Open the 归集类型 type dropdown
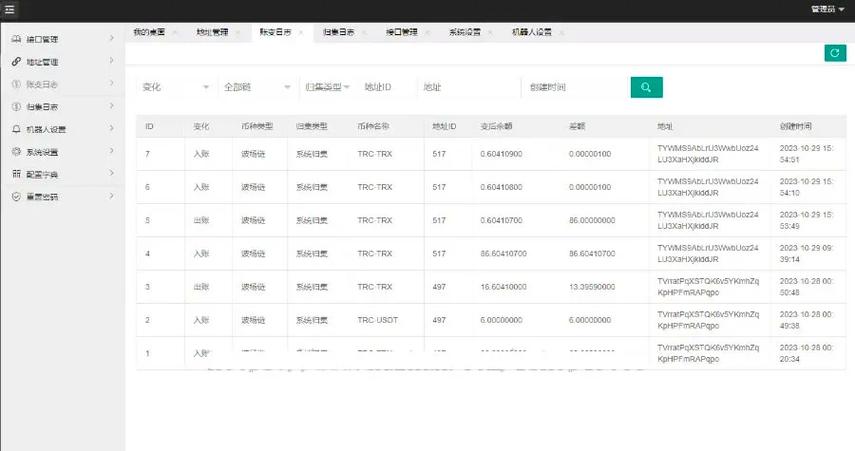Viewport: 855px width, 451px height. pyautogui.click(x=326, y=87)
